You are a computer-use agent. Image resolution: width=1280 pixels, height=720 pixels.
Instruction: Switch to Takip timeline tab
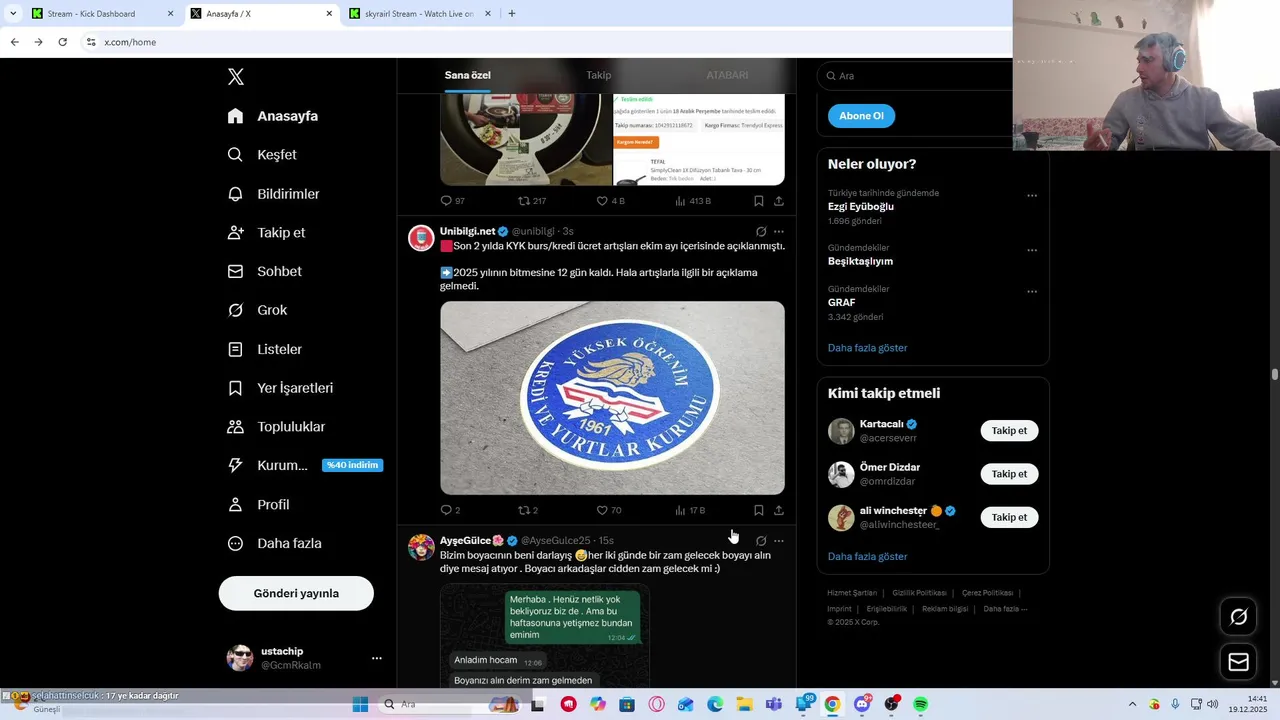(598, 75)
